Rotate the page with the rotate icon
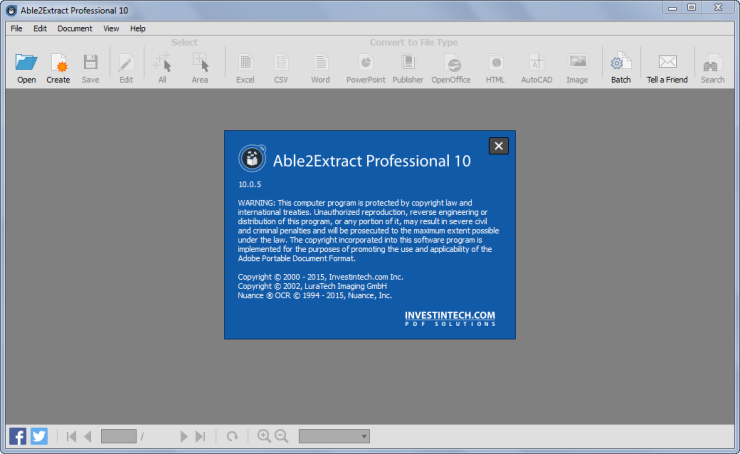The height and width of the screenshot is (454, 740). (232, 437)
